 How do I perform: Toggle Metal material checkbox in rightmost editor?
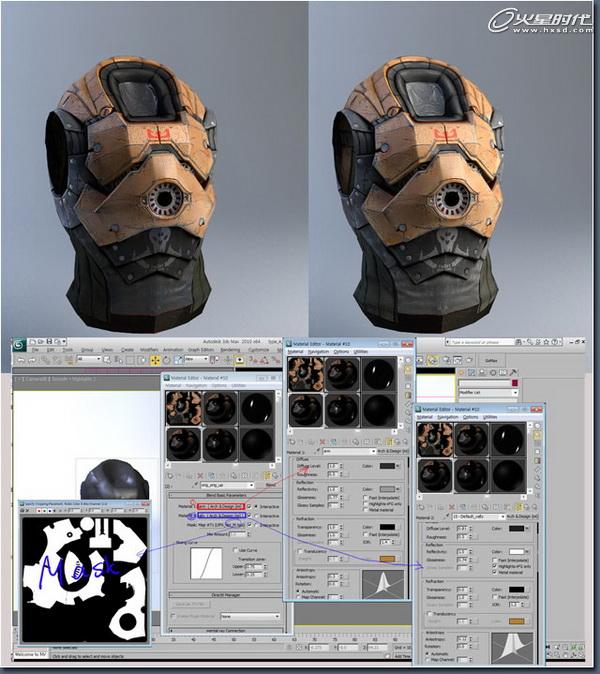(495, 572)
